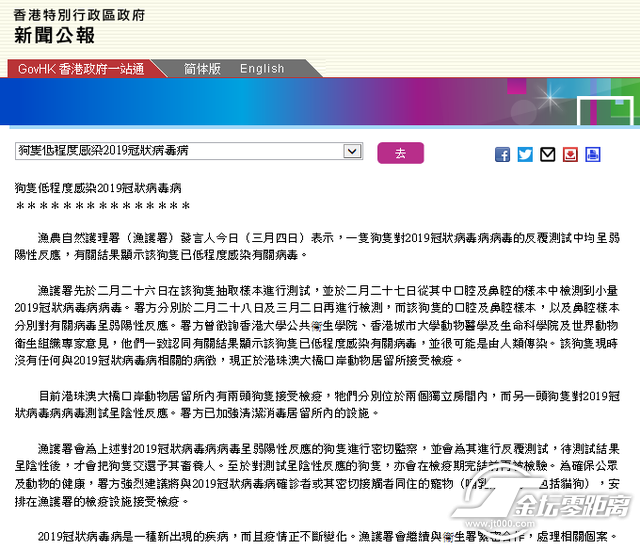Print page using blue printer icon
Viewport: 640px width, 549px height.
(592, 154)
